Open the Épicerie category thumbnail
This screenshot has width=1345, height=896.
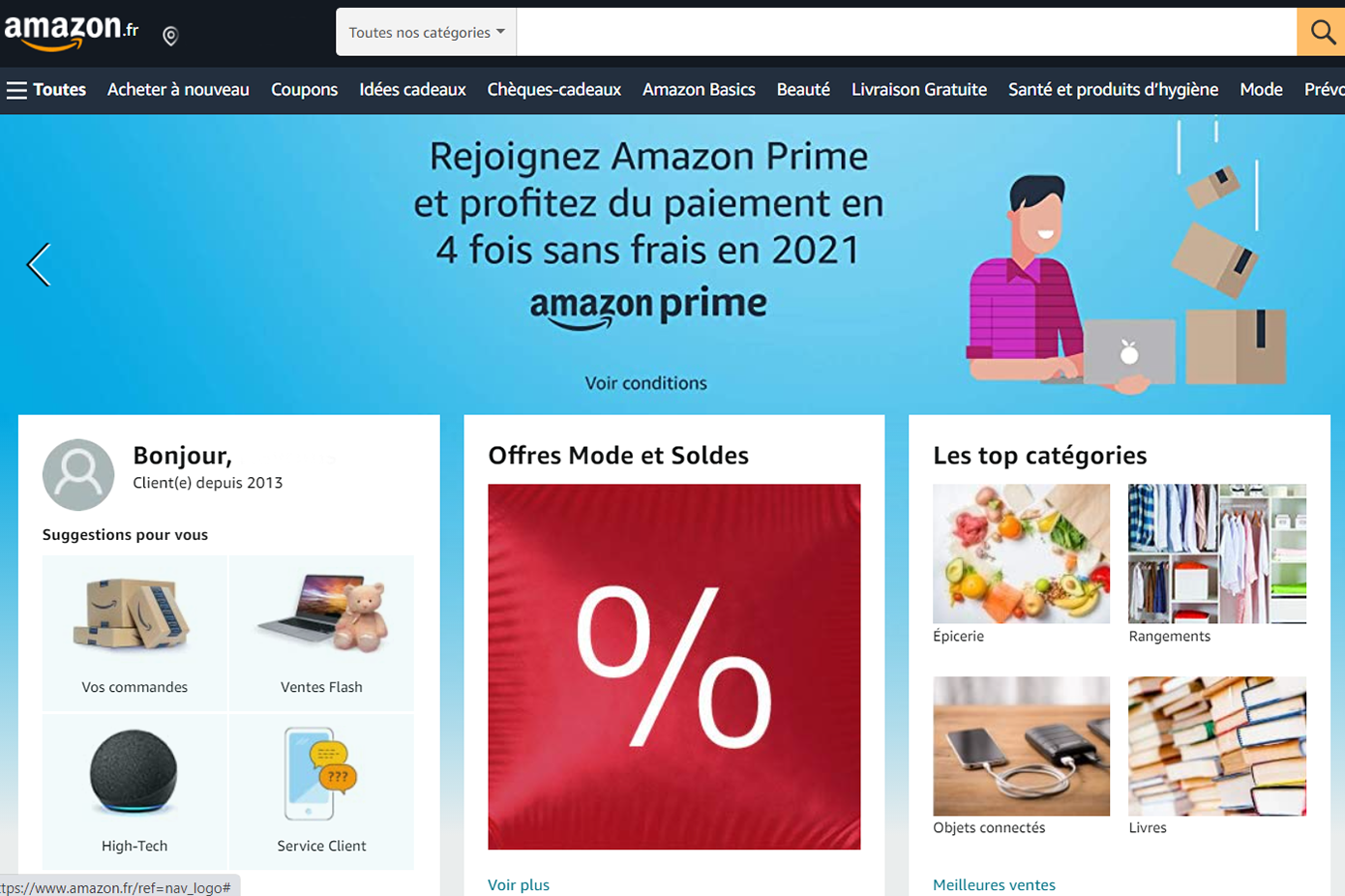(x=1021, y=553)
